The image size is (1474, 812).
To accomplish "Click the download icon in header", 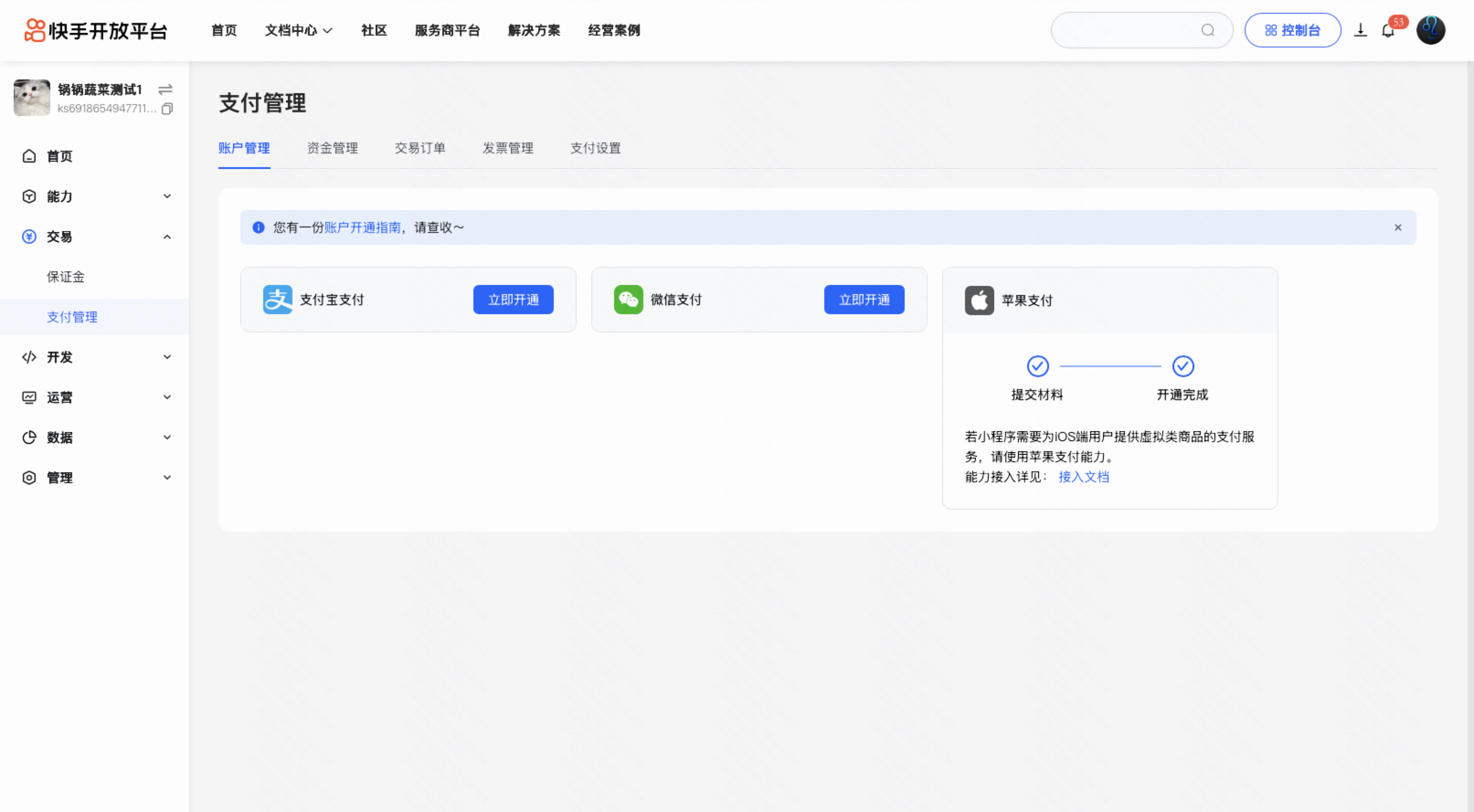I will point(1360,30).
